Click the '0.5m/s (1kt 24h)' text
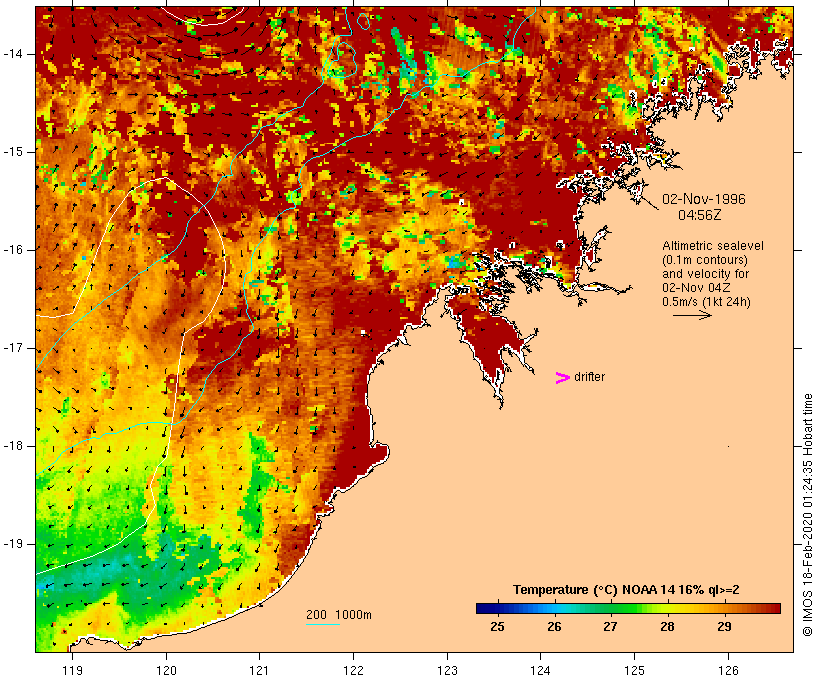This screenshot has height=680, width=820. (x=706, y=302)
